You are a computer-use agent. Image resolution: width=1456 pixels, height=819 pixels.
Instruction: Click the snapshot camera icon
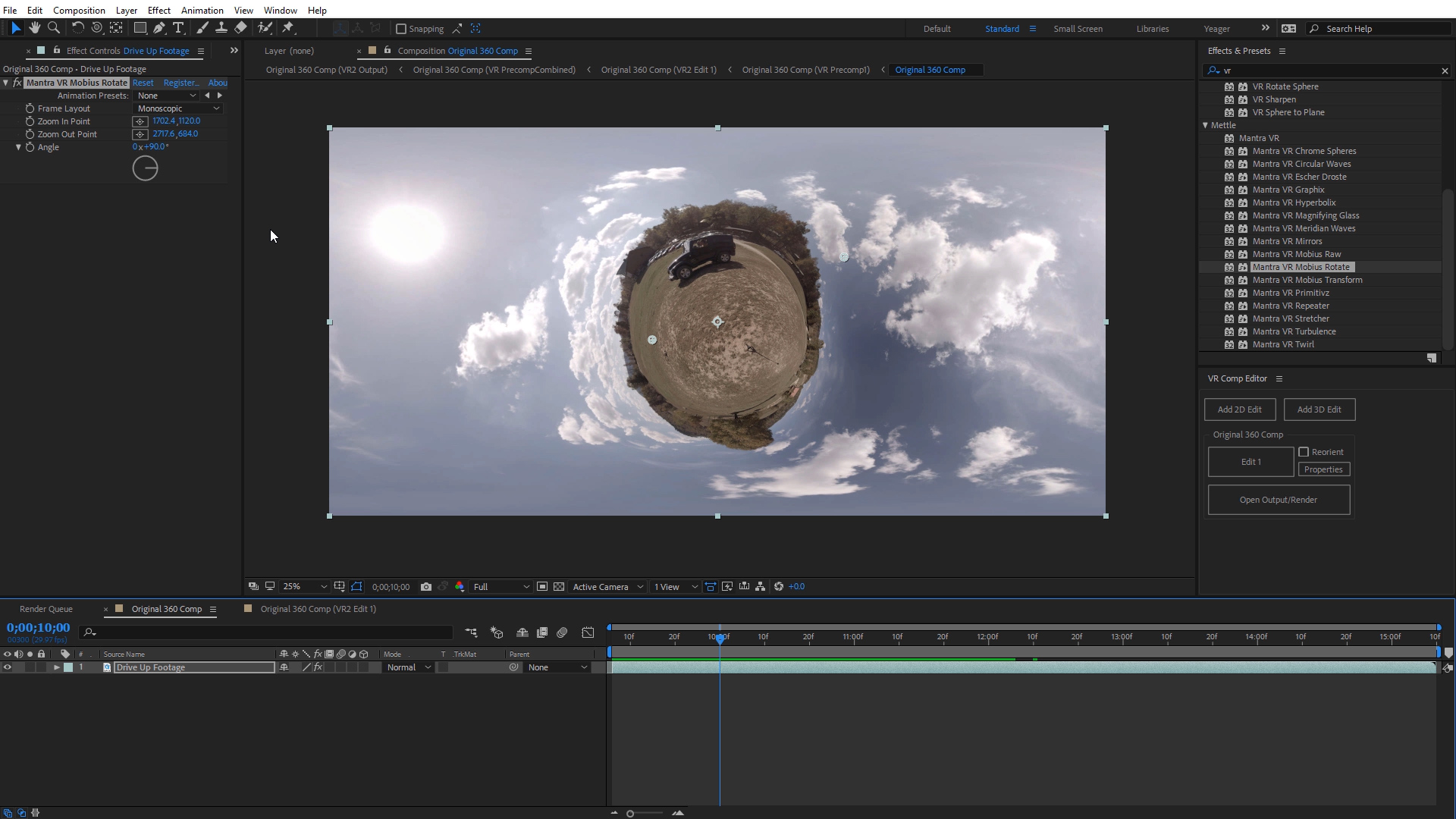426,587
